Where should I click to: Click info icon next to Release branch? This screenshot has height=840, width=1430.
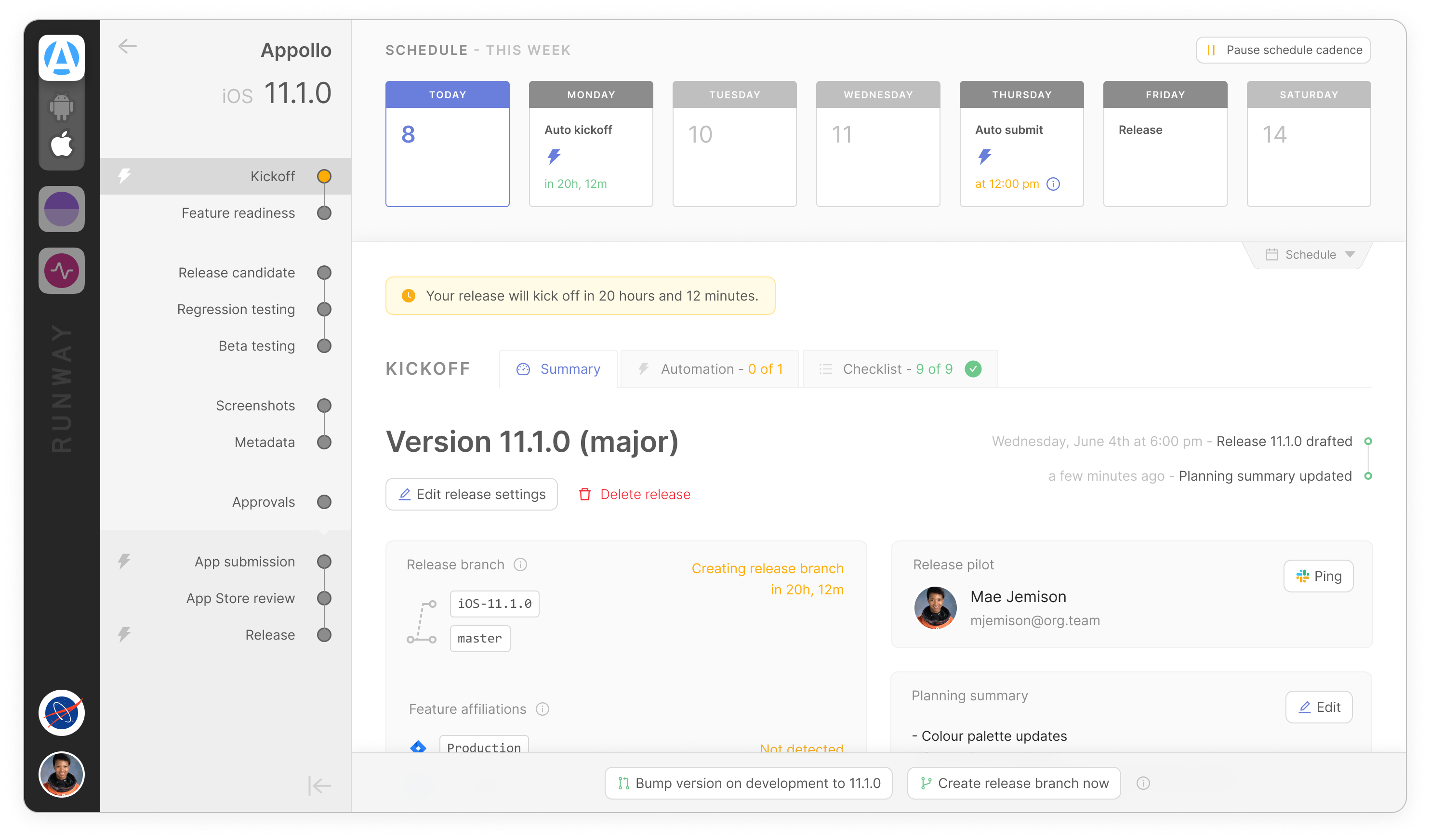[x=520, y=564]
